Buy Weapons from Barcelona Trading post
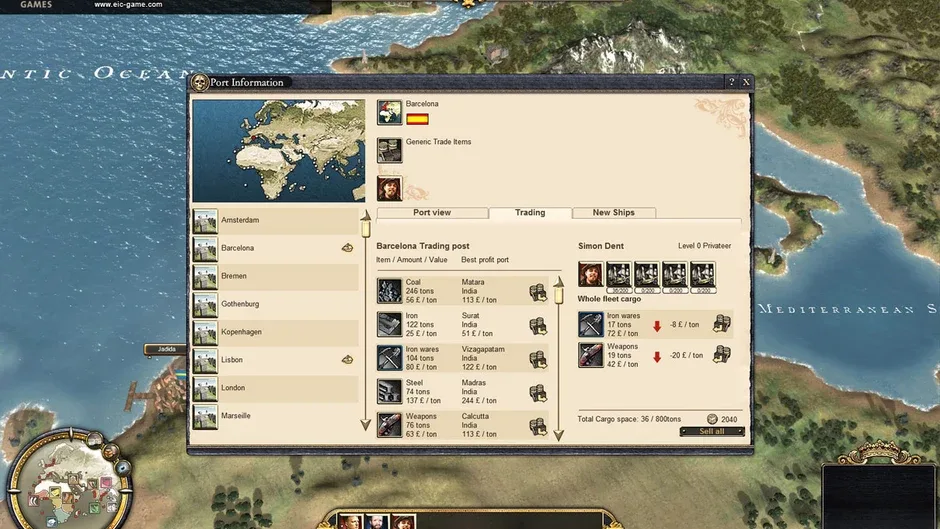Screen dimensions: 940x529 coord(538,426)
